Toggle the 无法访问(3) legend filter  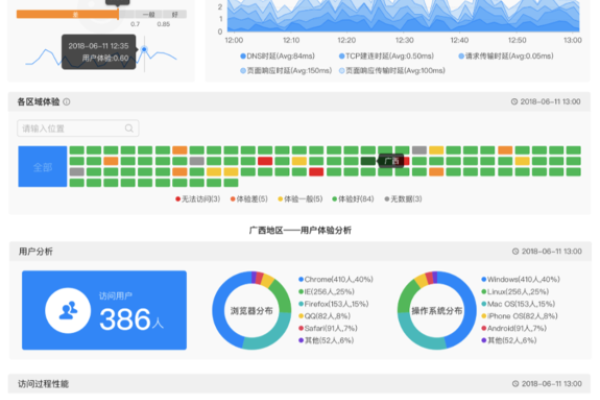click(x=198, y=199)
